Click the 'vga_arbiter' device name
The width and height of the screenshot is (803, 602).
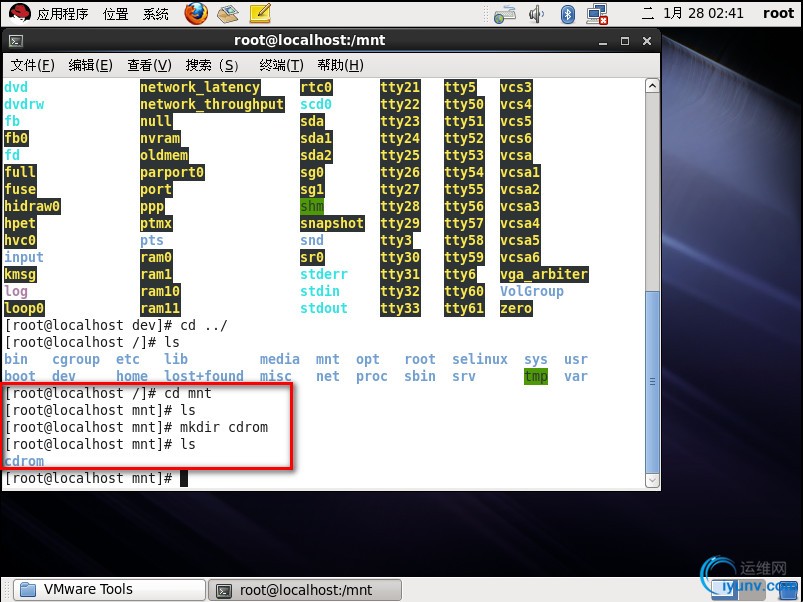(544, 274)
